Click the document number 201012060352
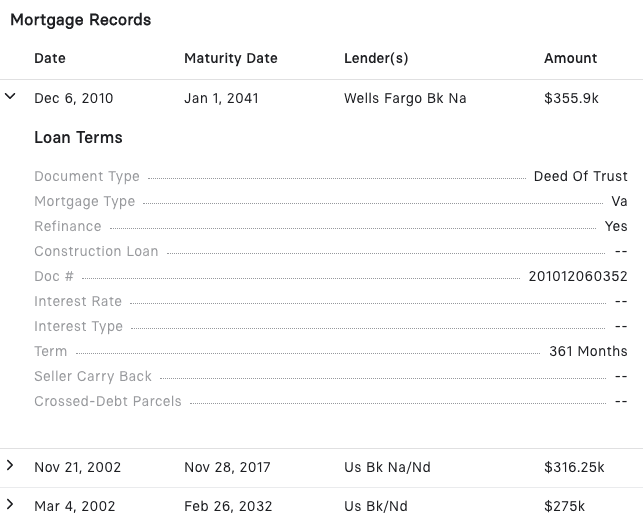 point(578,276)
